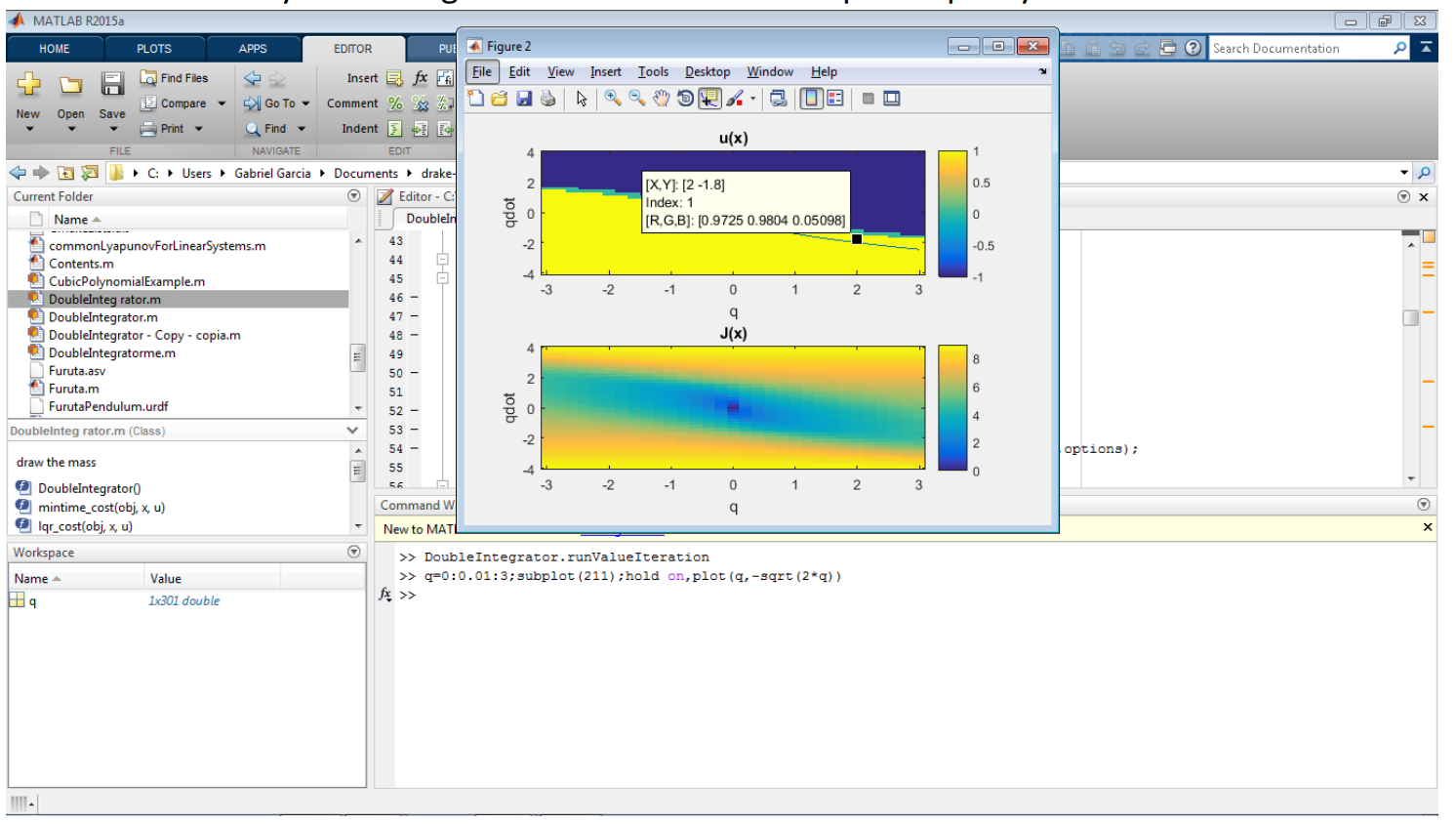Open the View menu in Figure 2
Screen dimensions: 1456x824
(x=561, y=72)
